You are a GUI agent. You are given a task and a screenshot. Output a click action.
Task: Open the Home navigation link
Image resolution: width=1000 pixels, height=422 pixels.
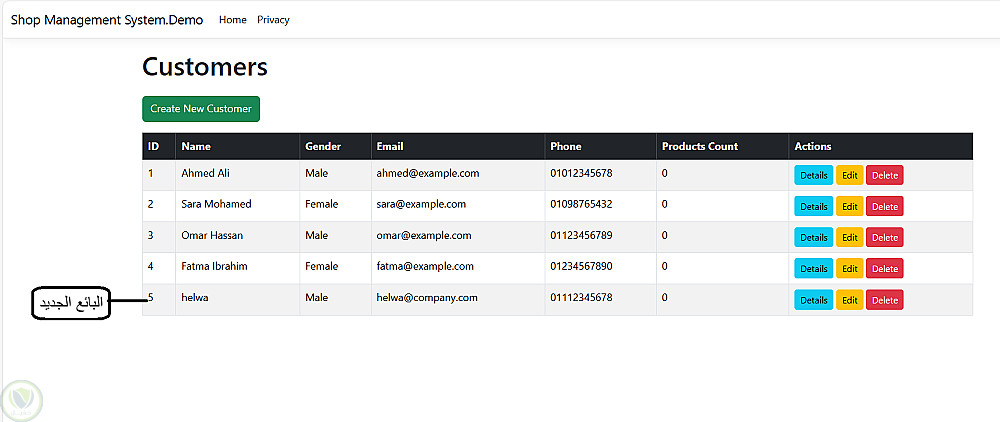(232, 20)
